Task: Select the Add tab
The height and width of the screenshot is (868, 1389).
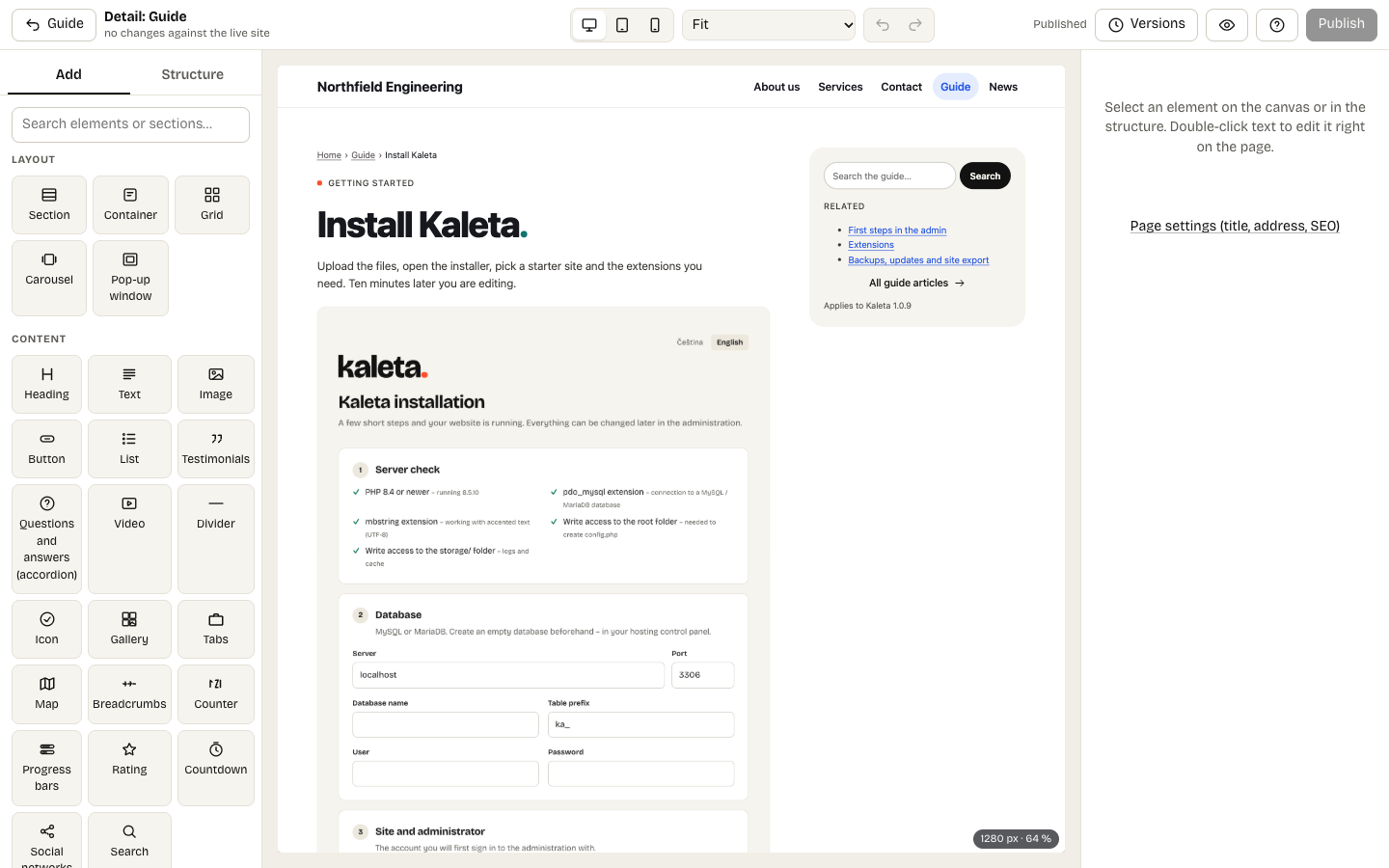Action: [68, 74]
